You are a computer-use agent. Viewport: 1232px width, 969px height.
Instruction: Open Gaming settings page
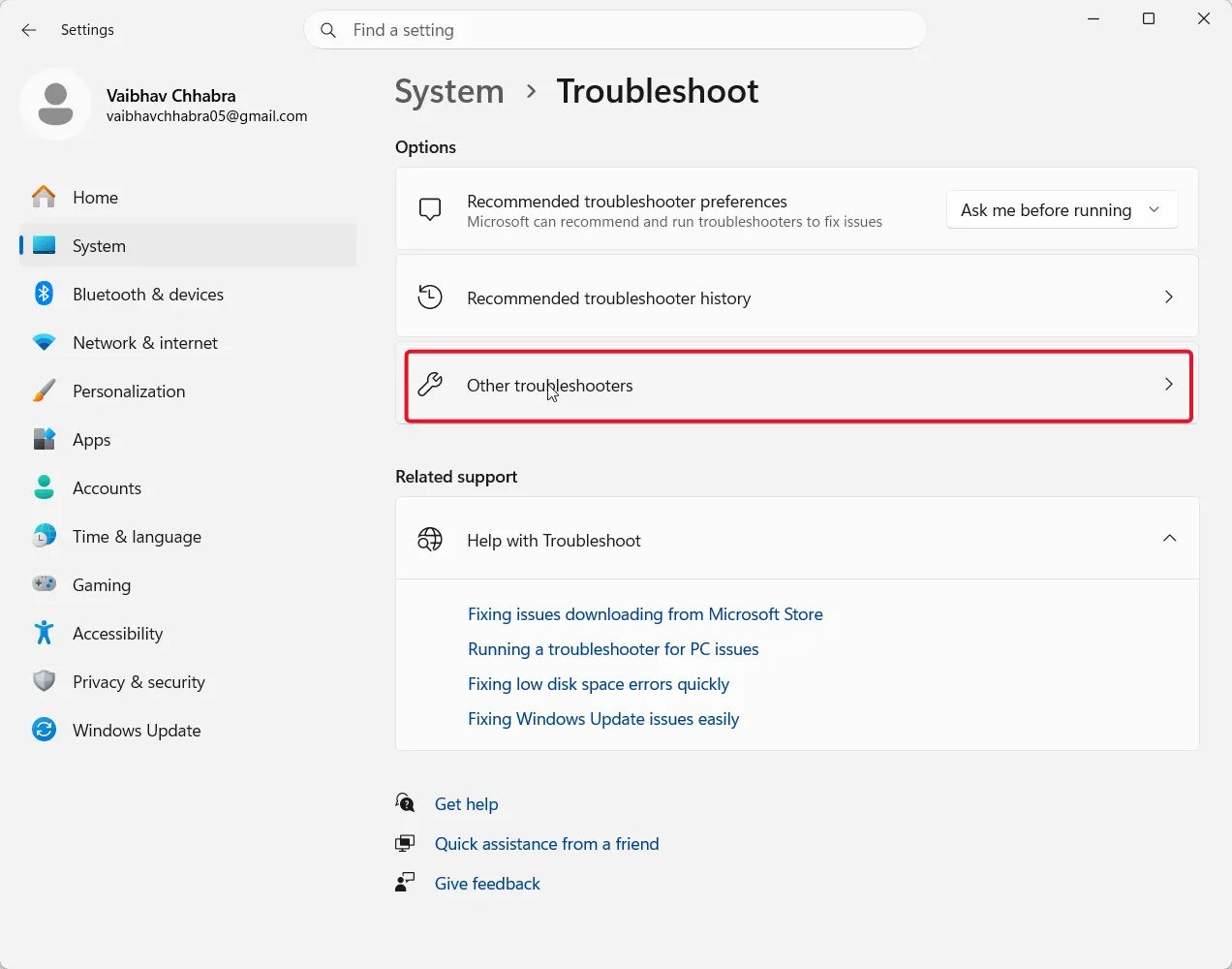click(188, 585)
